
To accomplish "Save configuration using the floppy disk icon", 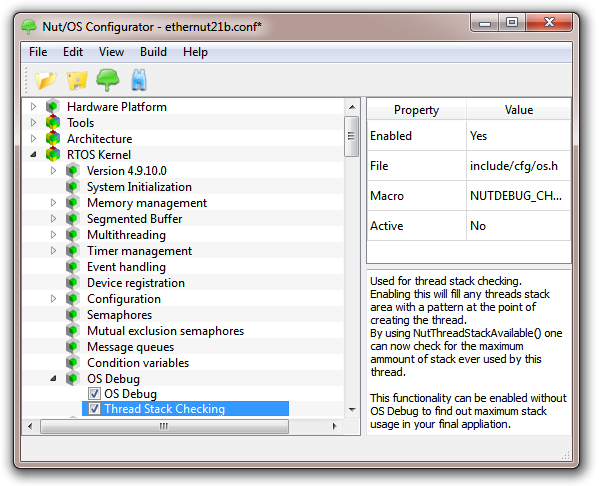I will [x=77, y=80].
